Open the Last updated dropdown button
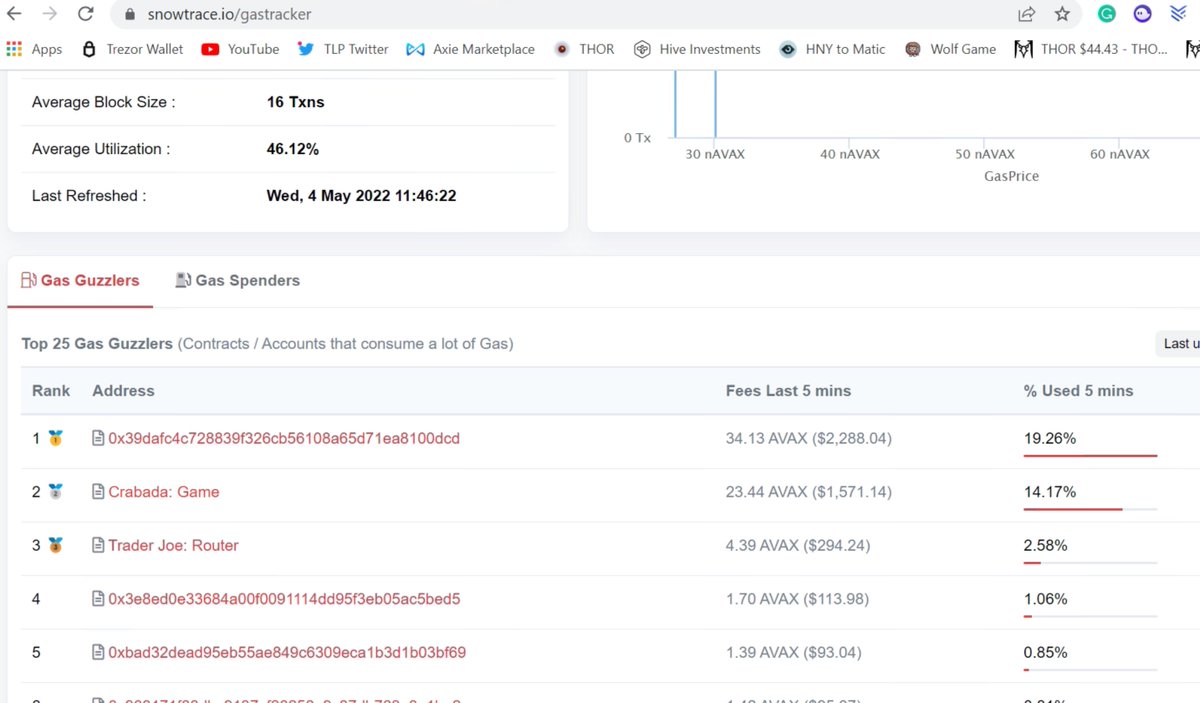The height and width of the screenshot is (703, 1200). tap(1177, 344)
